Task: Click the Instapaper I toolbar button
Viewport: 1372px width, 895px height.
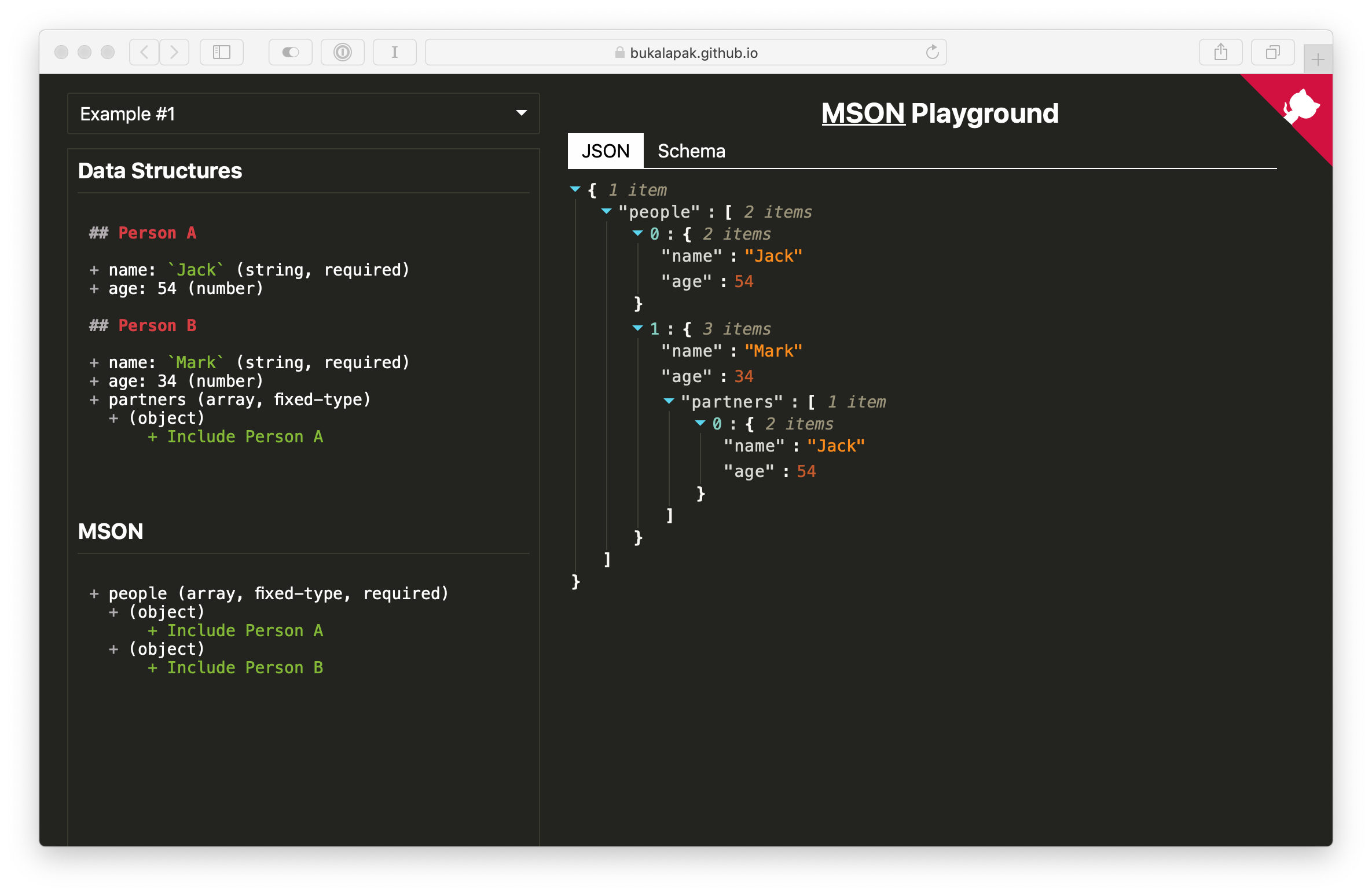Action: point(395,53)
